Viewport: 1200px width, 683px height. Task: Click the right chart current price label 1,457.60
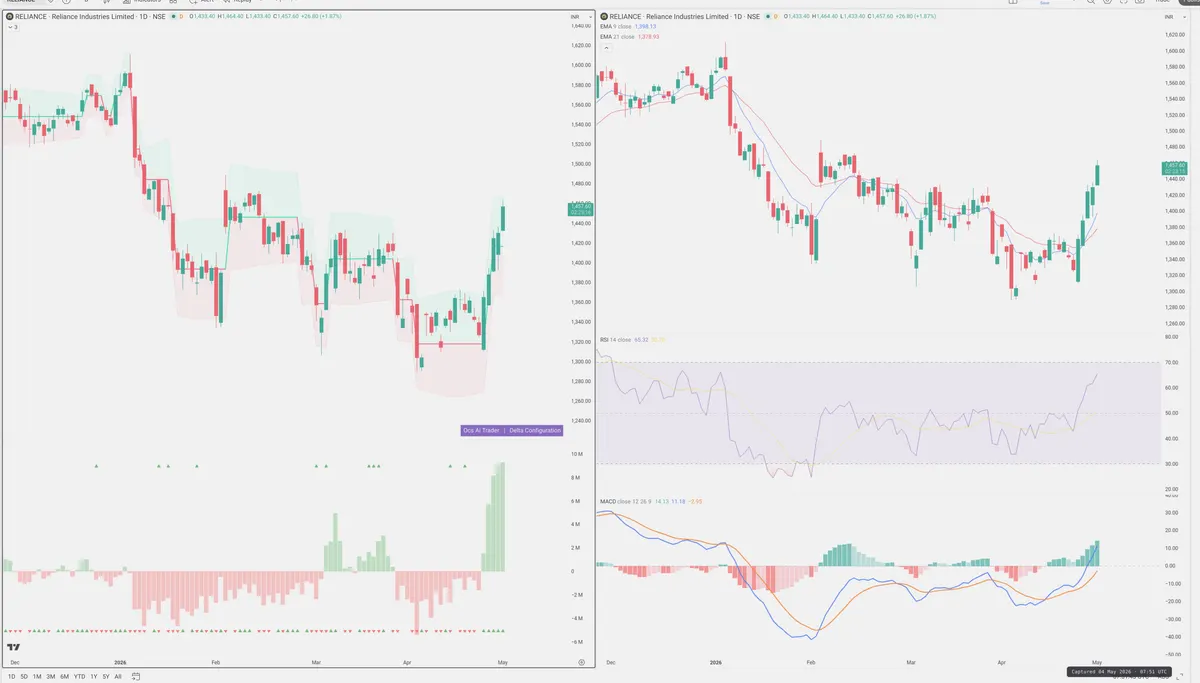click(x=1174, y=167)
